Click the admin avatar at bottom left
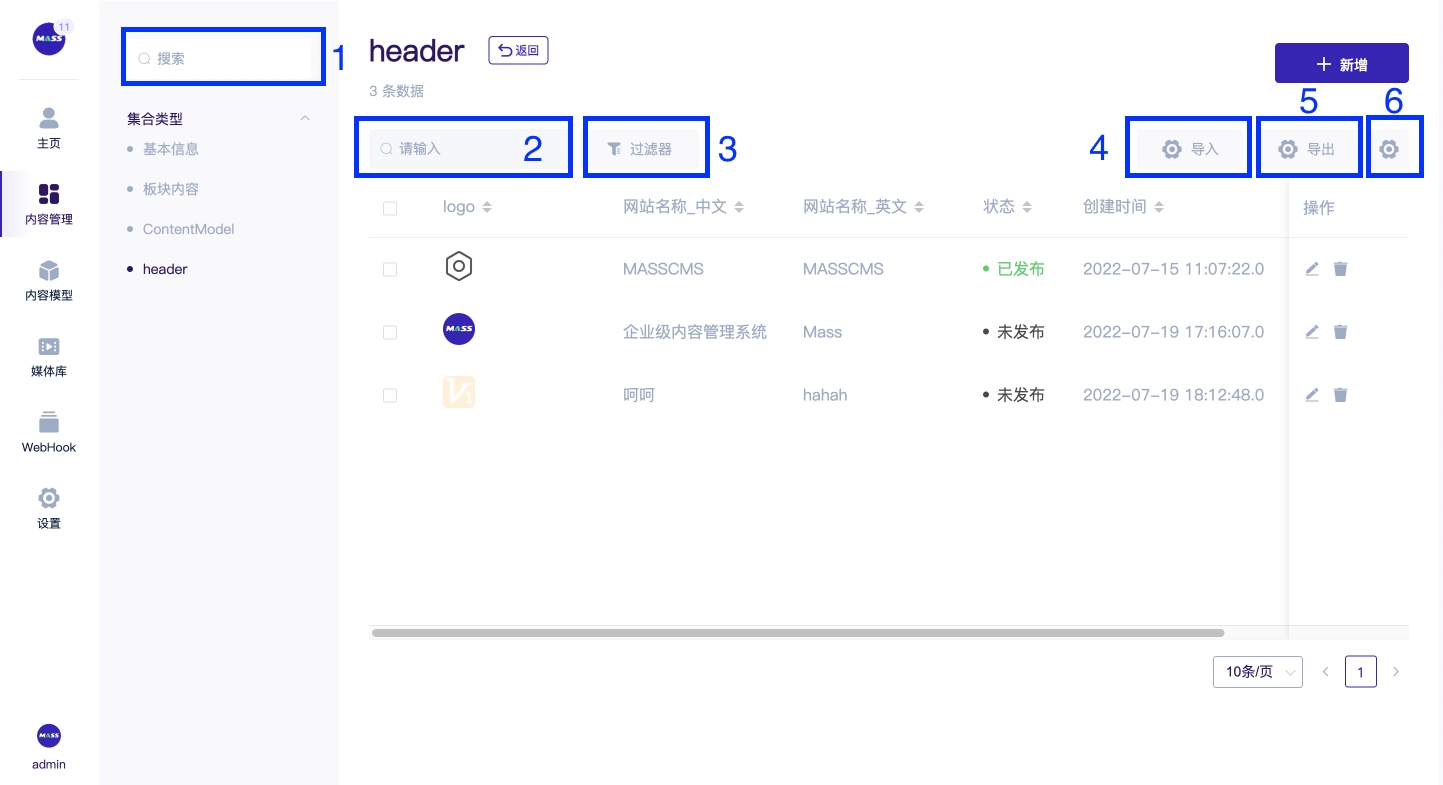 tap(49, 736)
